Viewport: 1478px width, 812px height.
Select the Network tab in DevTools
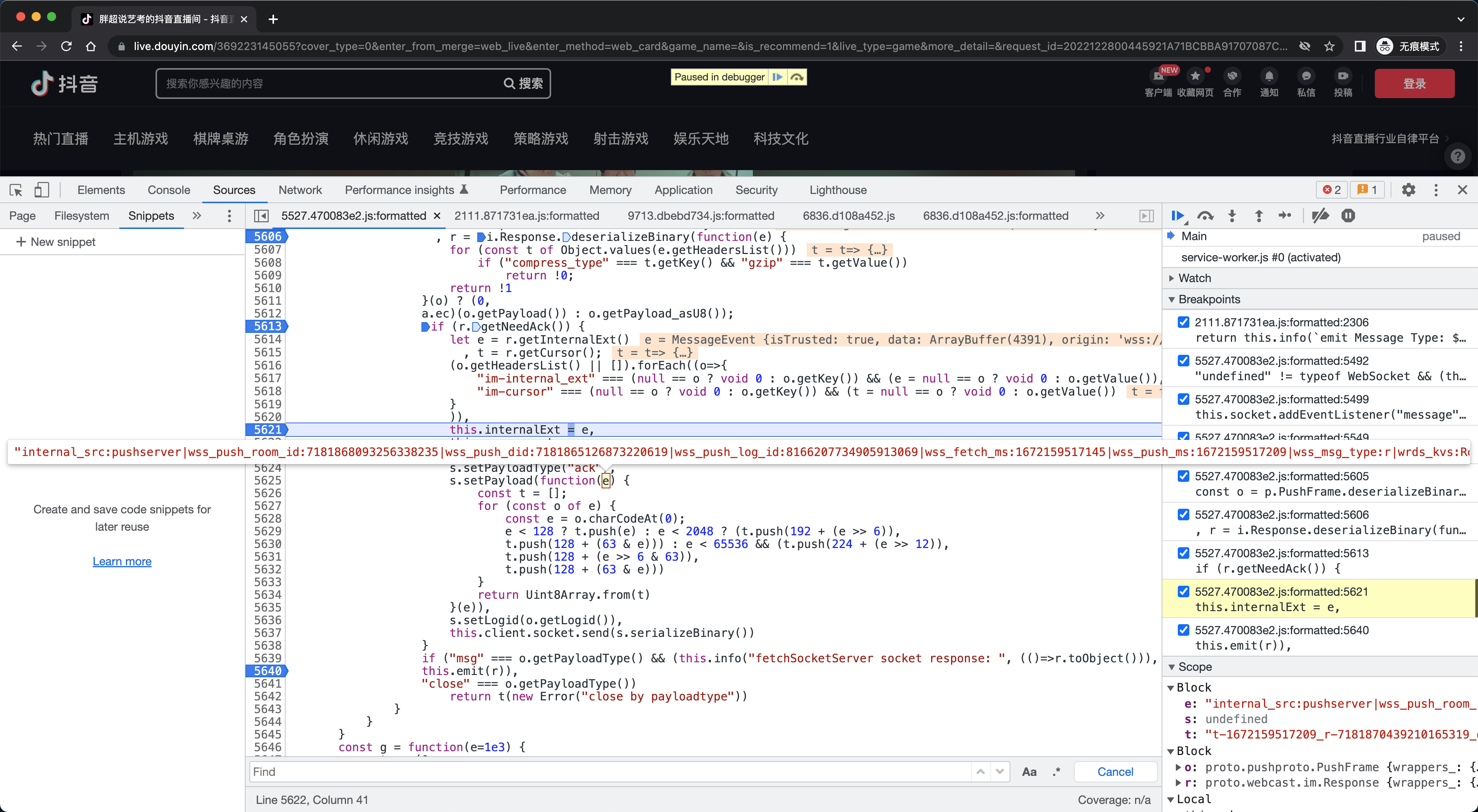click(300, 190)
